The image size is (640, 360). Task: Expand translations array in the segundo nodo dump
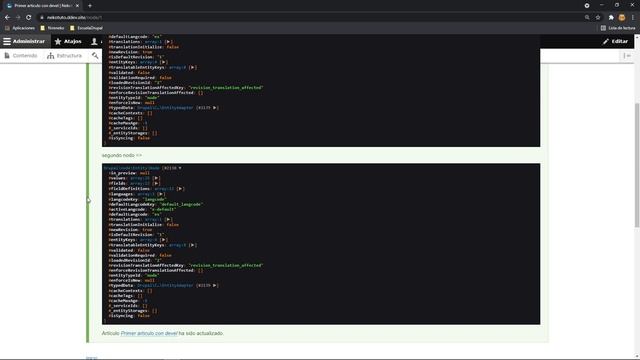coord(169,220)
